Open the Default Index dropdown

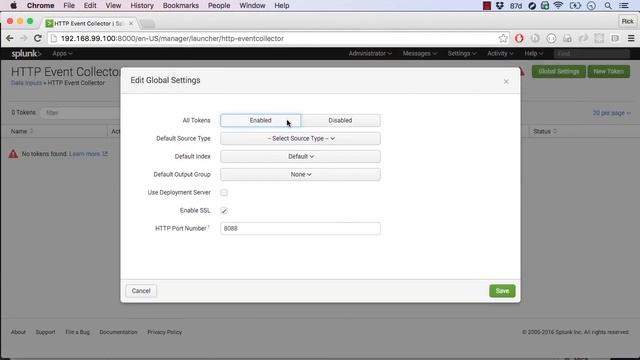[x=300, y=156]
